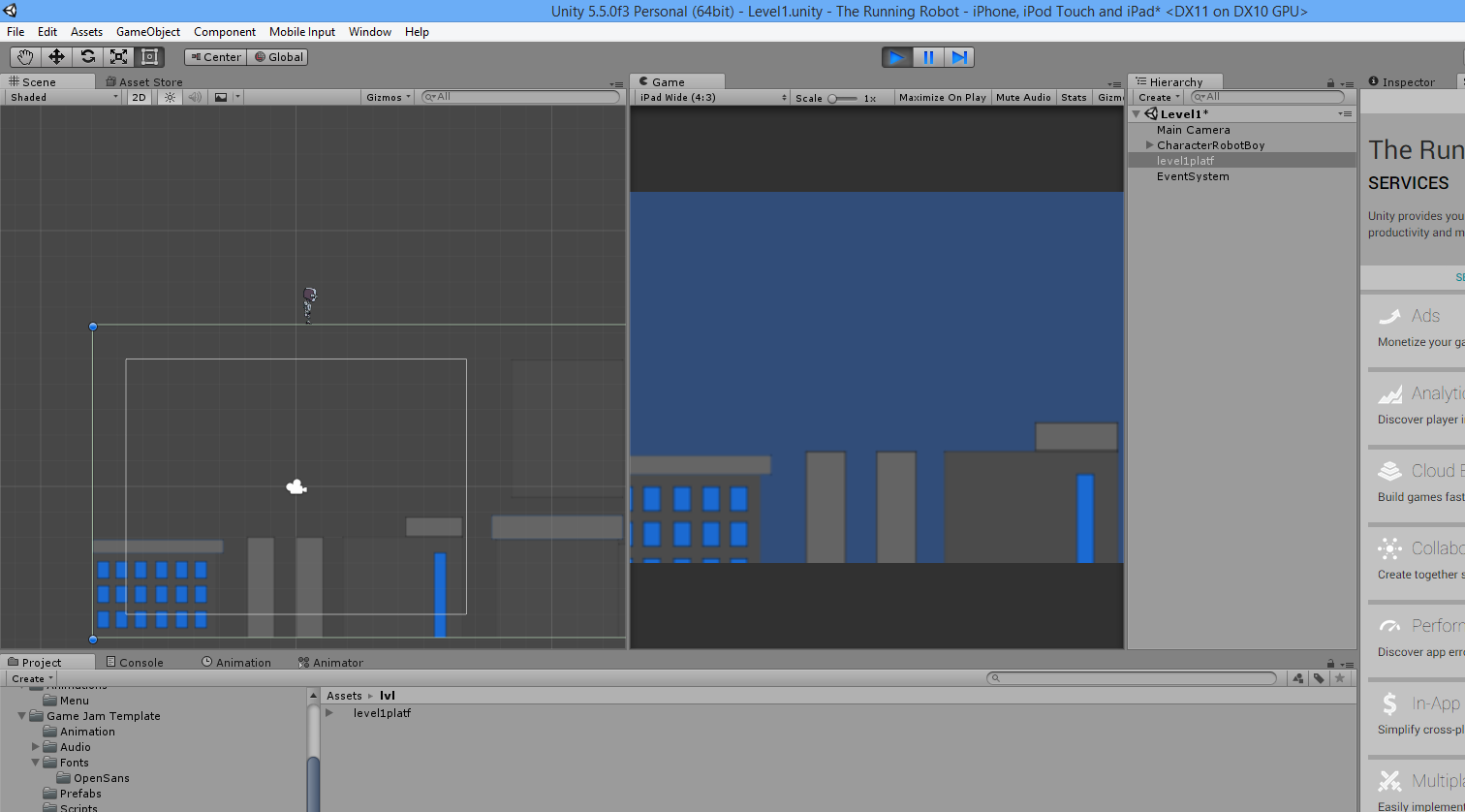Viewport: 1465px width, 812px height.
Task: Expand level1platf asset in Project
Action: click(x=329, y=713)
